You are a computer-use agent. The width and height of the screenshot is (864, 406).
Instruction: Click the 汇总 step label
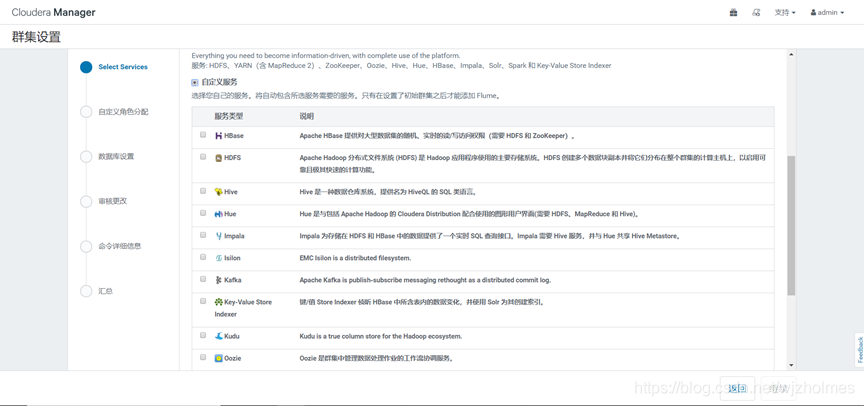point(105,291)
